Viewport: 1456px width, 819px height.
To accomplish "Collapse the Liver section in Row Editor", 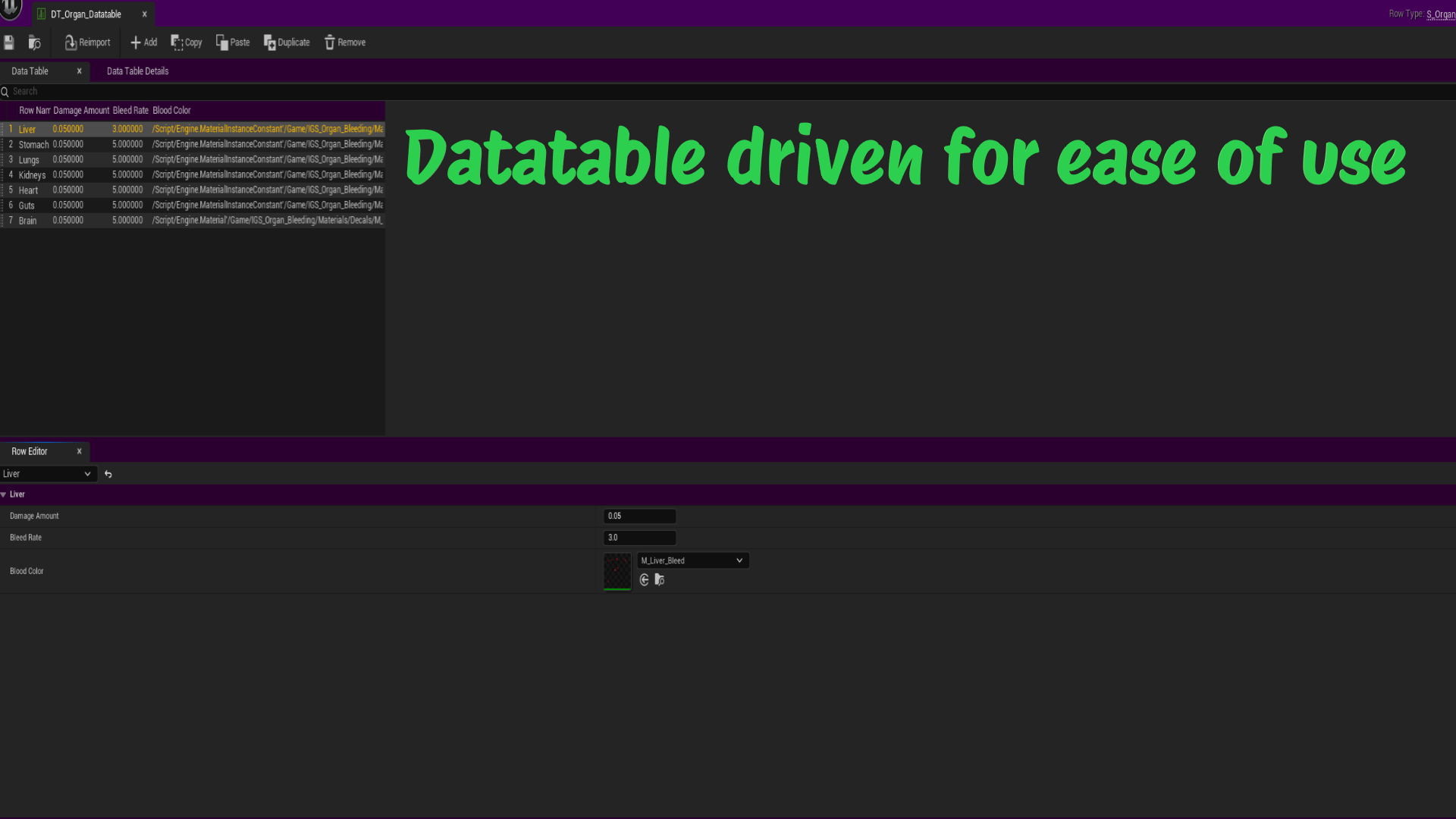I will (4, 494).
